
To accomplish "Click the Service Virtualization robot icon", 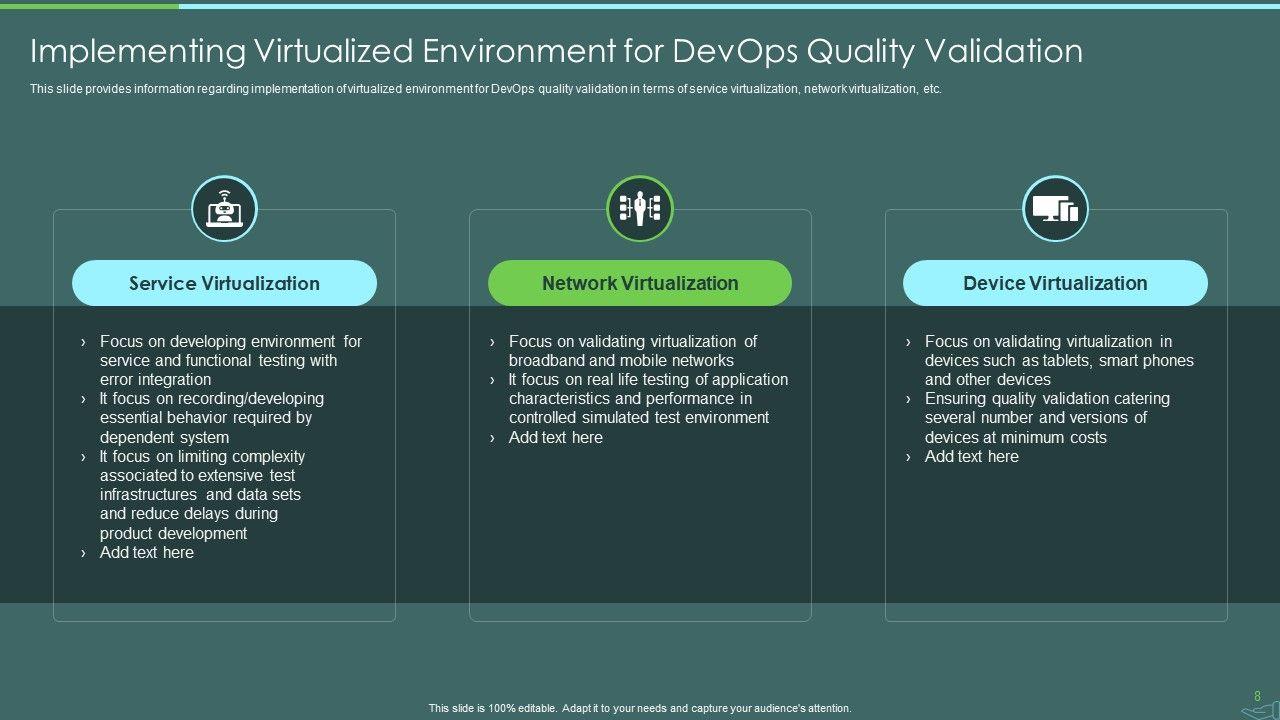I will (224, 209).
